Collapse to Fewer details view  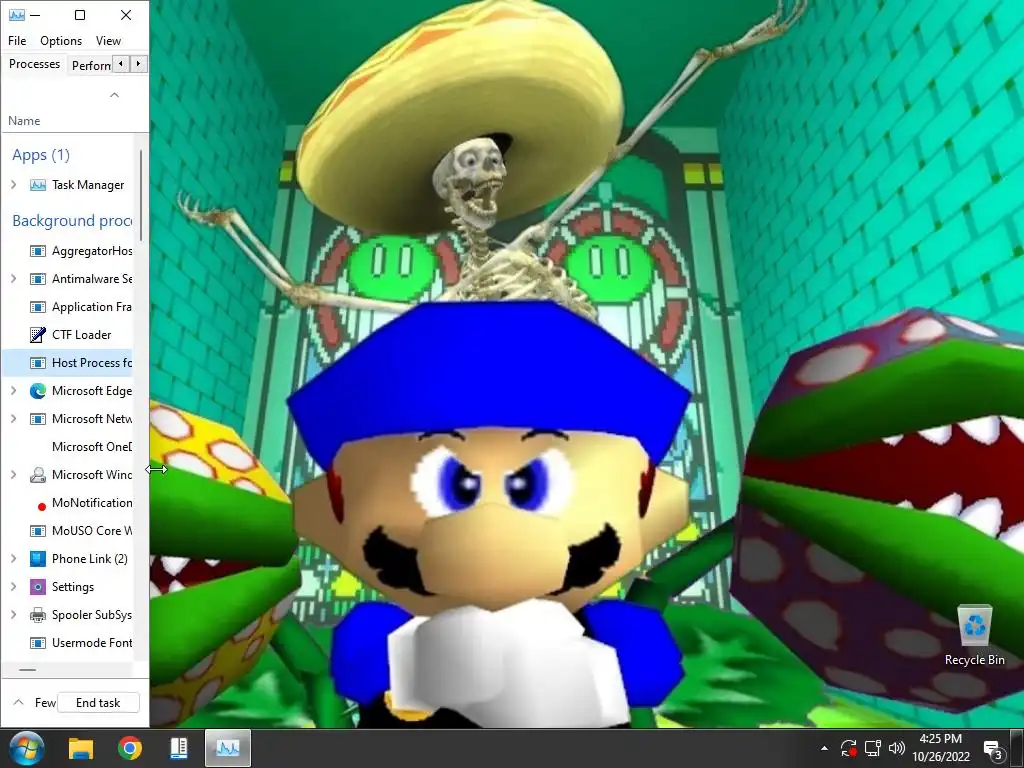point(34,703)
